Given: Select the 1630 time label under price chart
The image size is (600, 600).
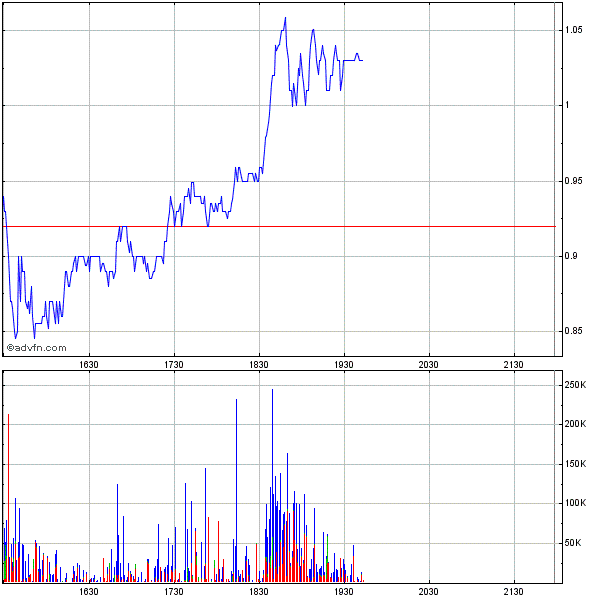Looking at the screenshot, I should [89, 365].
